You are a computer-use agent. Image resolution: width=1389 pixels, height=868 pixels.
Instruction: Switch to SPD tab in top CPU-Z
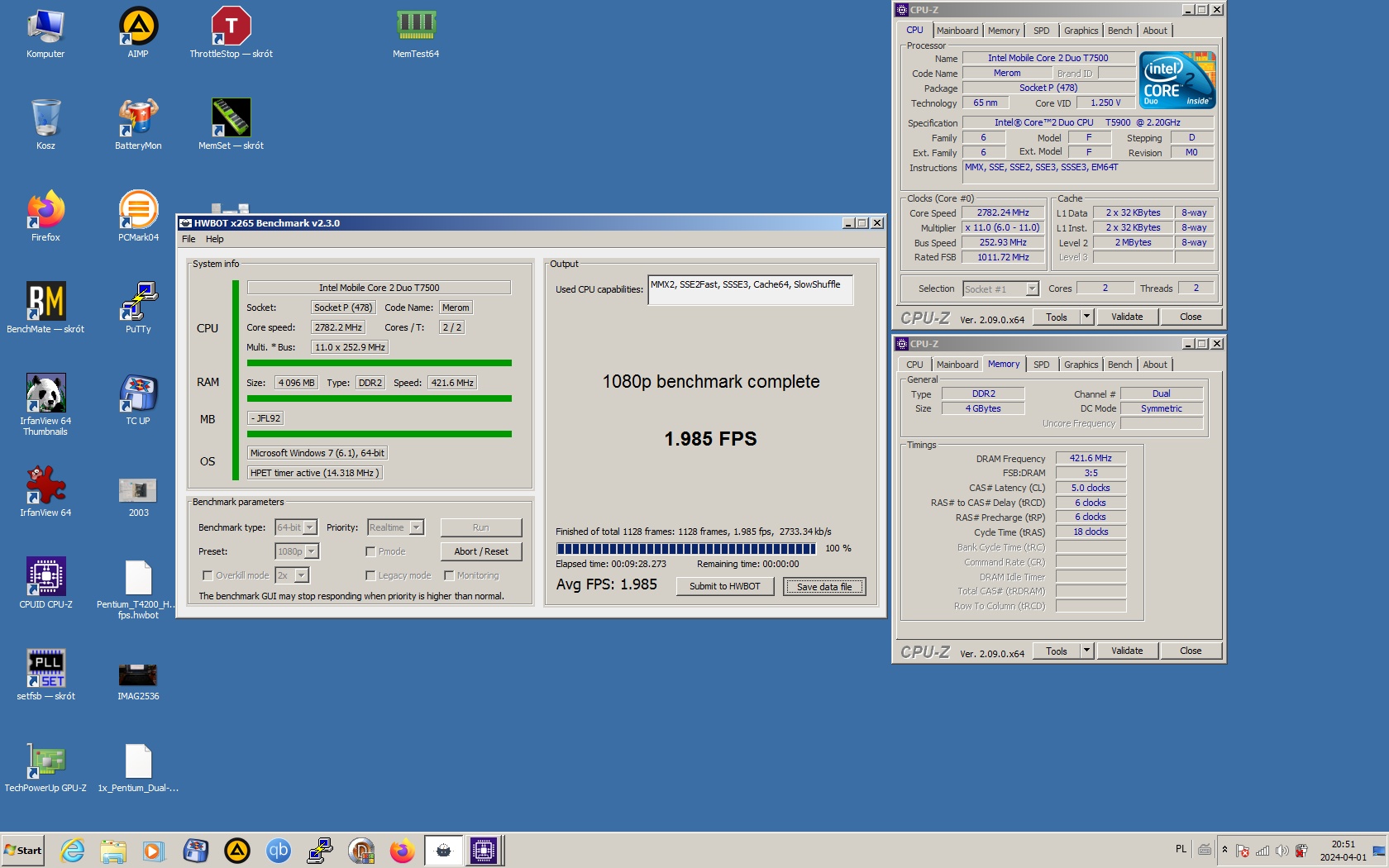(1041, 31)
